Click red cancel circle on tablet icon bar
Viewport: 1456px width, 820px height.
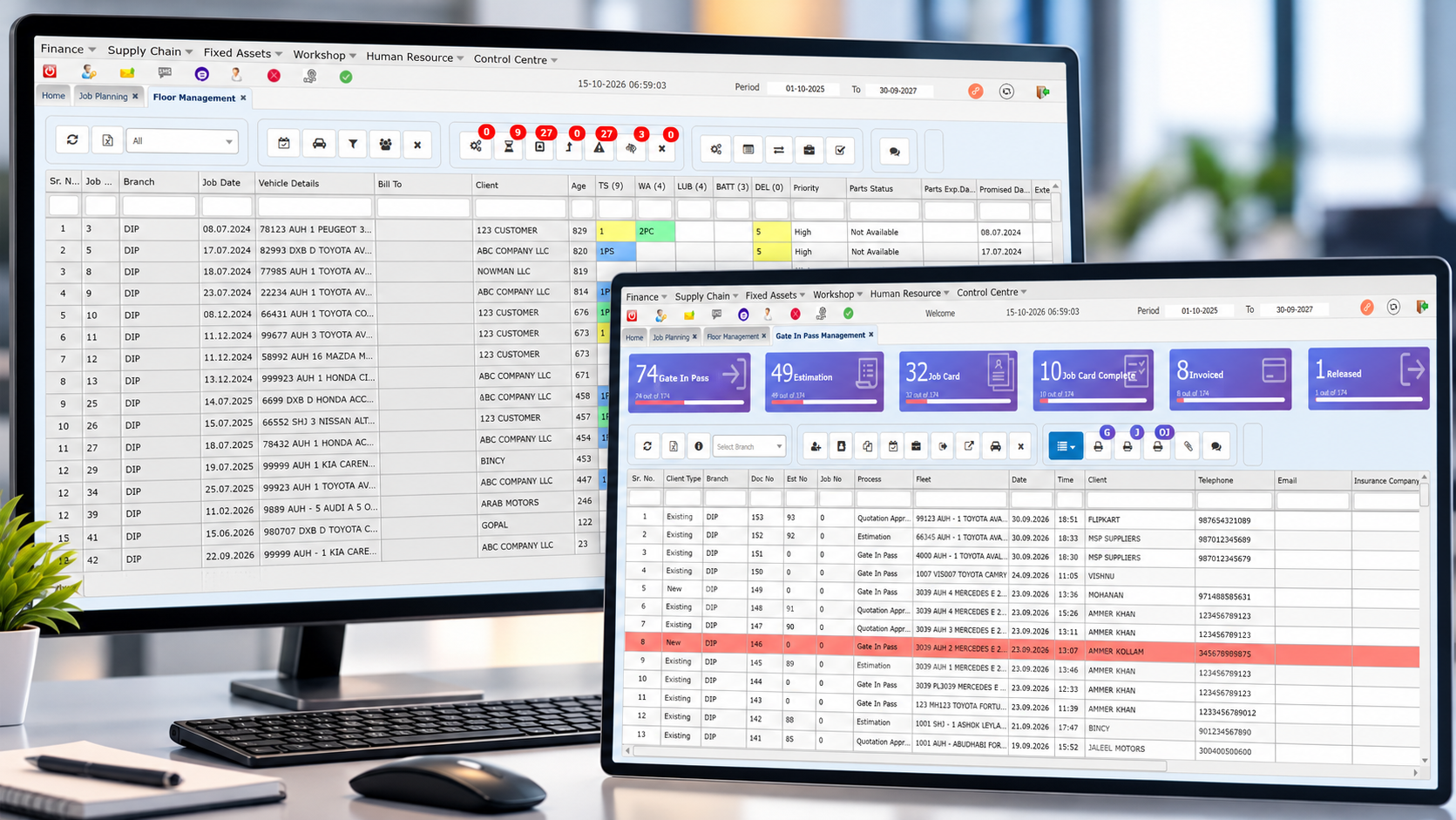[x=796, y=314]
